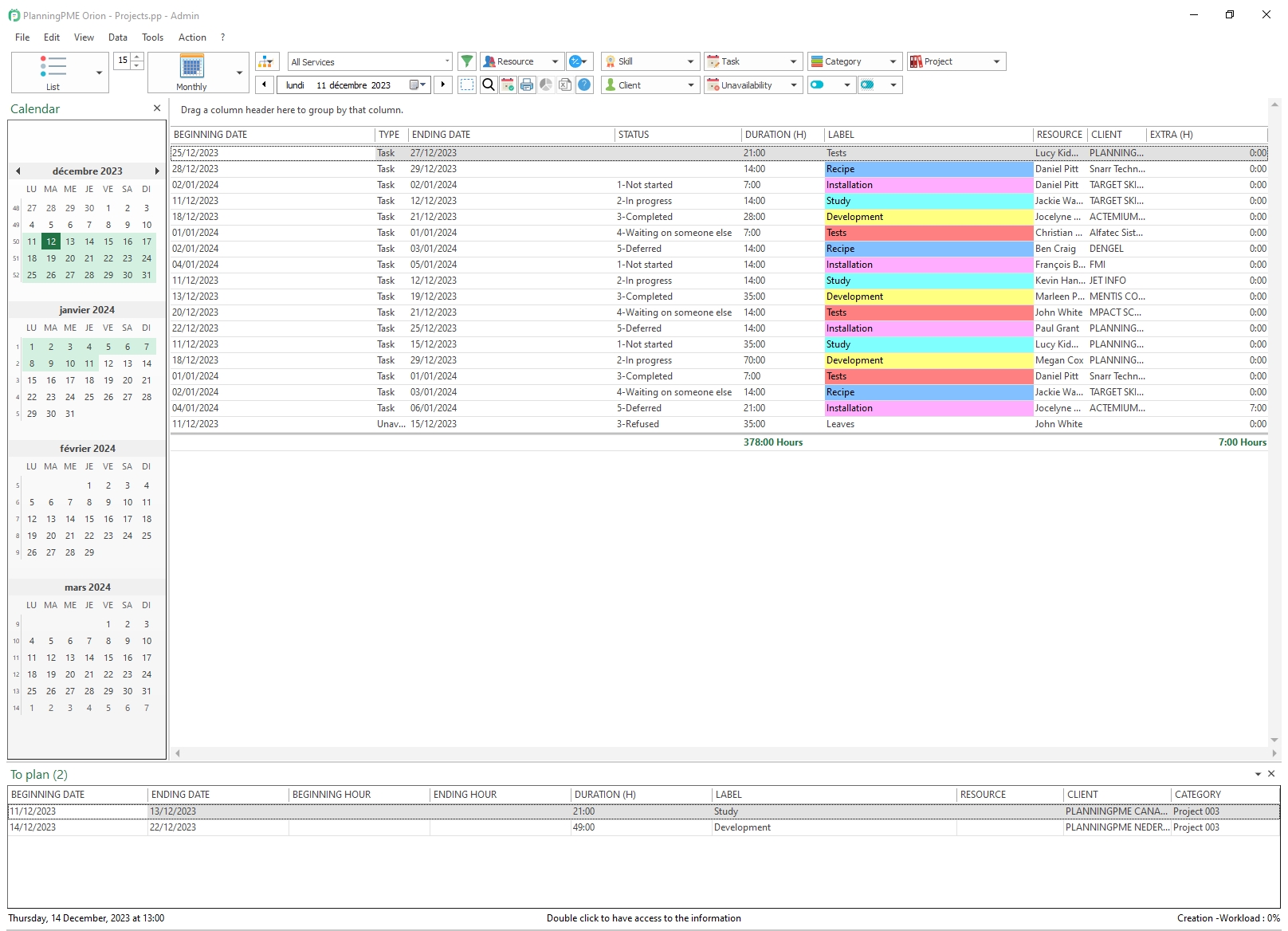Open the Skill filter dropdown
1288x931 pixels.
[650, 61]
